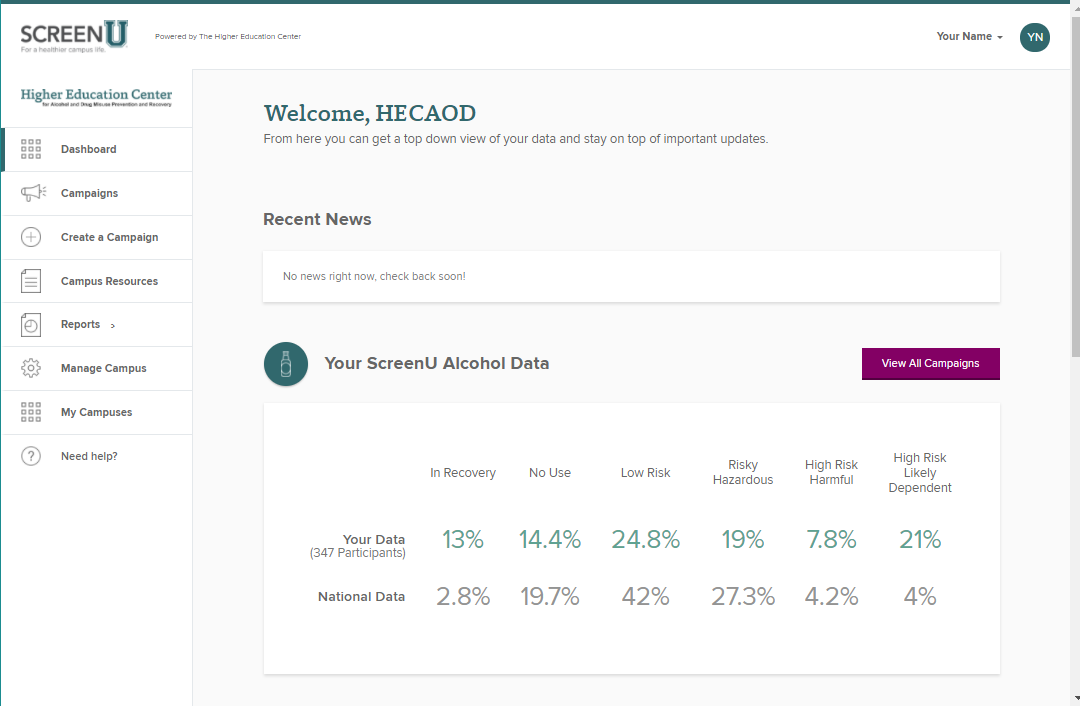
Task: Click the 13% In Recovery value
Action: 463,539
